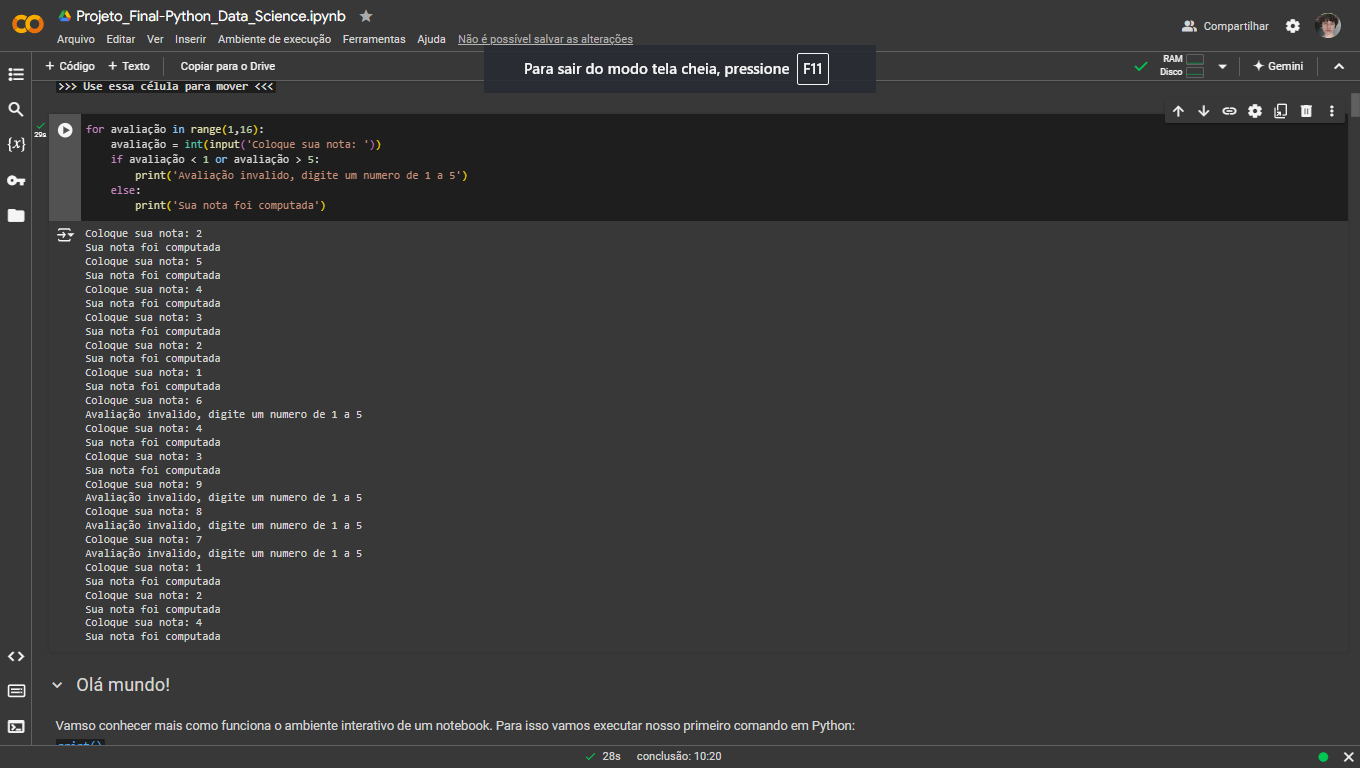This screenshot has height=768, width=1360.
Task: Click the Olá mundo! heading text
Action: 123,685
